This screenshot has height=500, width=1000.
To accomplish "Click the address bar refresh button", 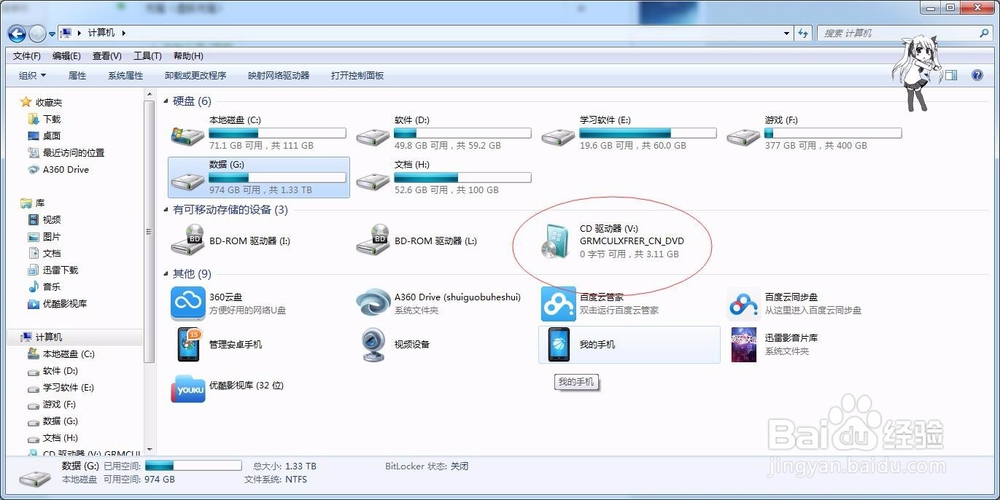I will pos(803,33).
